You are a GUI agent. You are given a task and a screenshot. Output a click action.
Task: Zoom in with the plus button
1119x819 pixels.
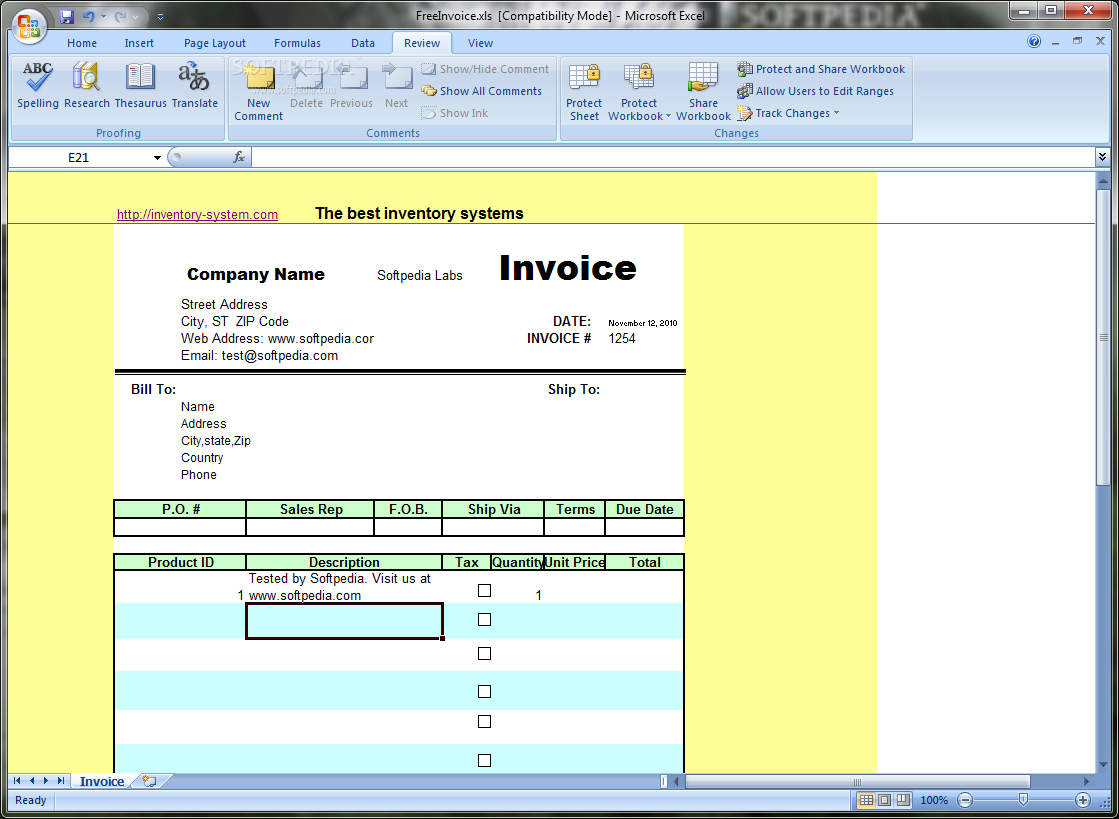point(1083,800)
